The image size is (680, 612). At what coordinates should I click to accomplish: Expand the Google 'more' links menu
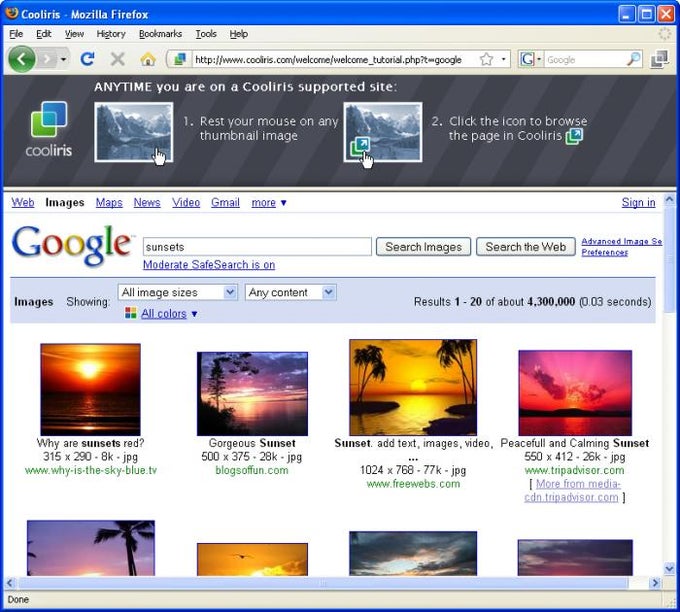click(x=268, y=203)
